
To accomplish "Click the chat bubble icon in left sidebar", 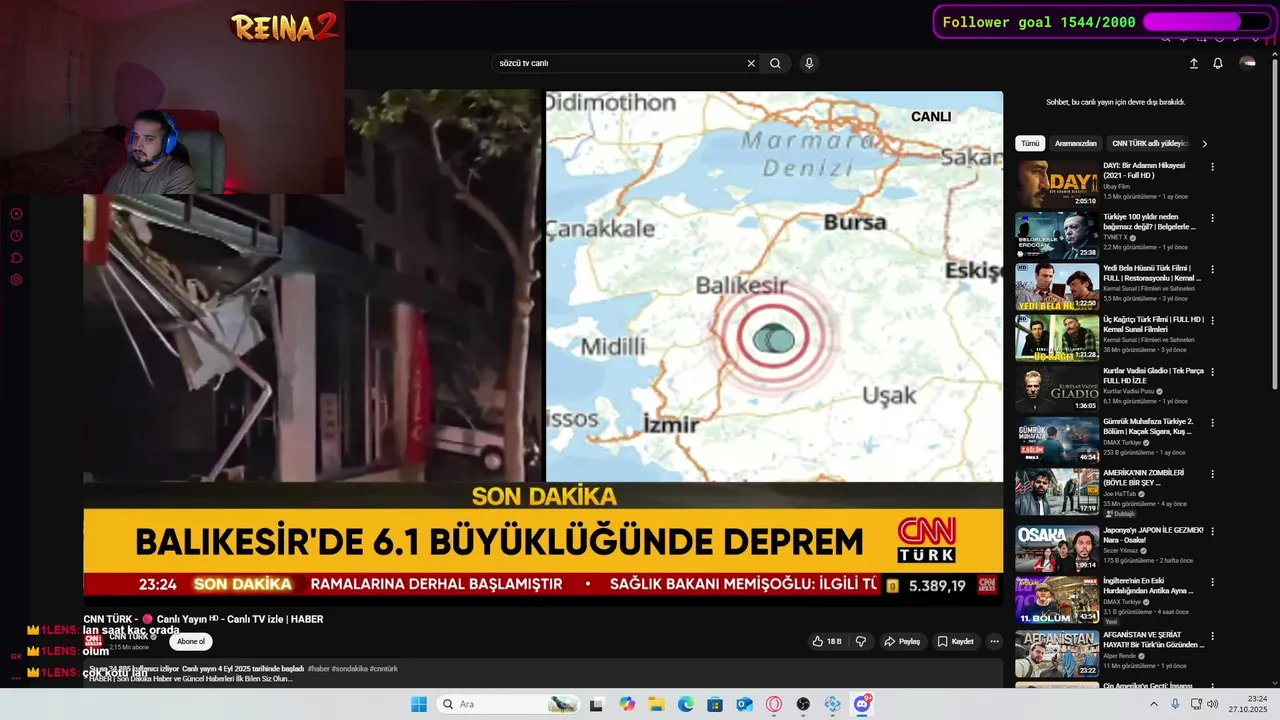I will tap(16, 258).
